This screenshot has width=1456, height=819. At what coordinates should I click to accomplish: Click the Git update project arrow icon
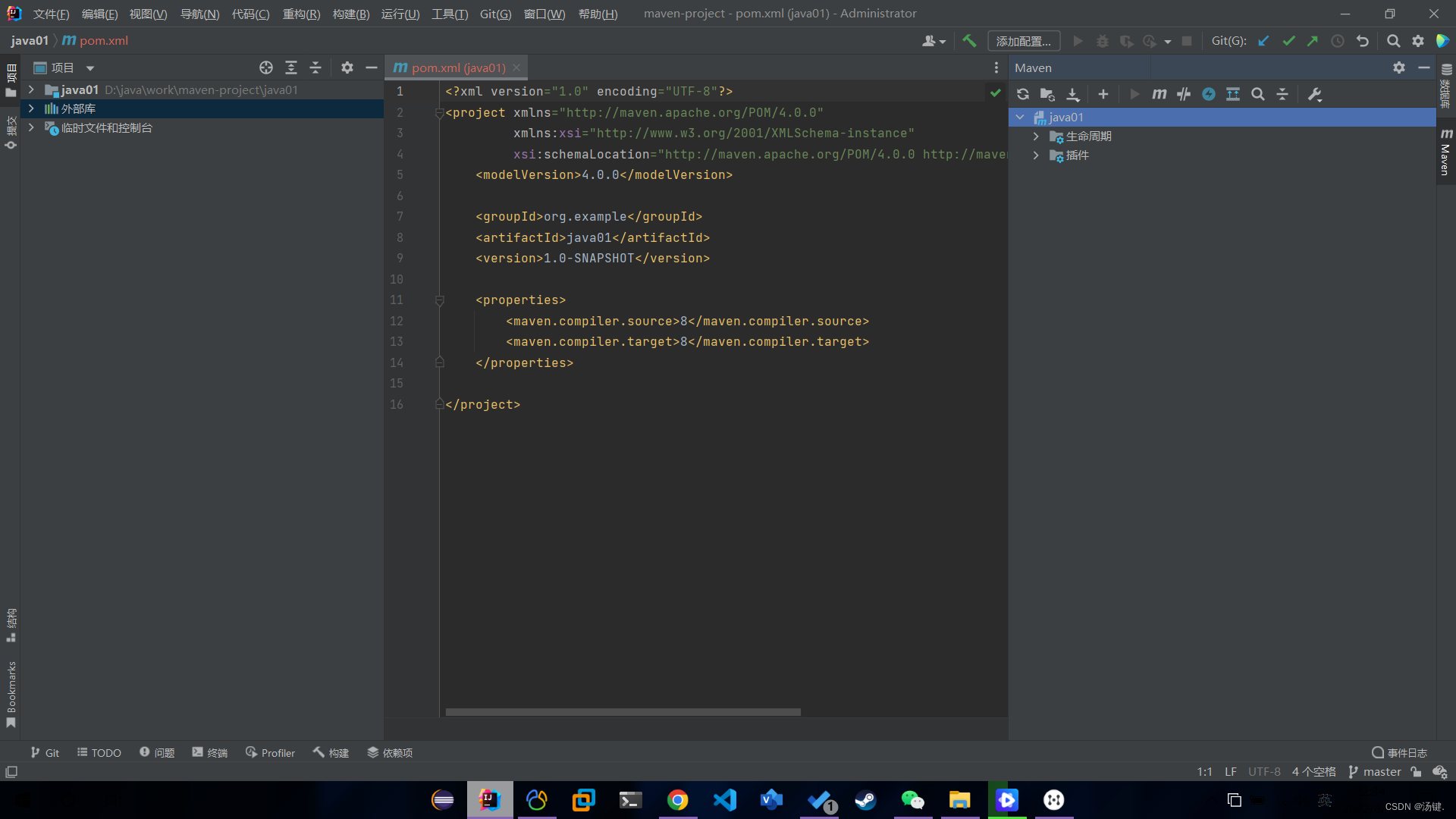point(1263,41)
